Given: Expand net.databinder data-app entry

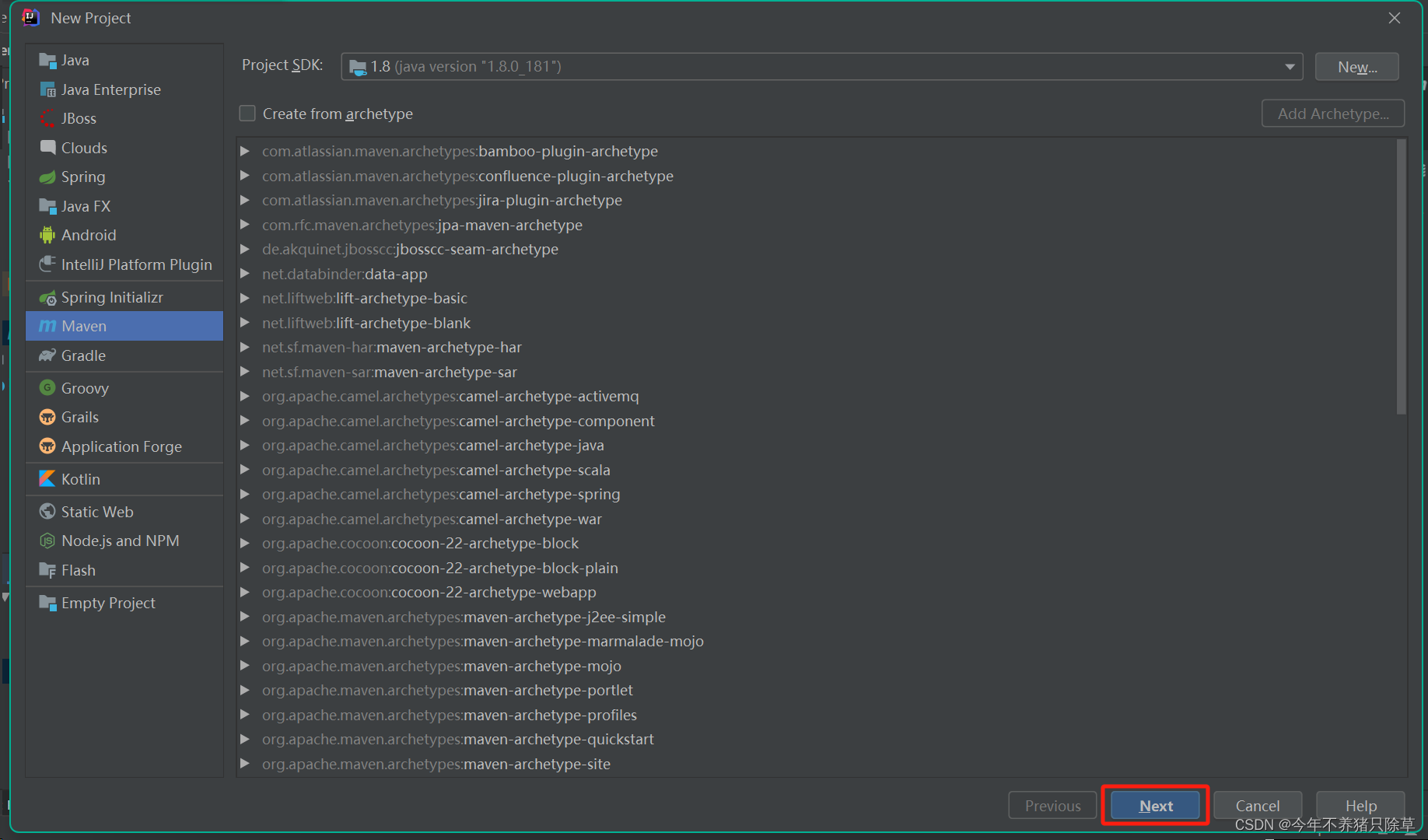Looking at the screenshot, I should pyautogui.click(x=245, y=274).
